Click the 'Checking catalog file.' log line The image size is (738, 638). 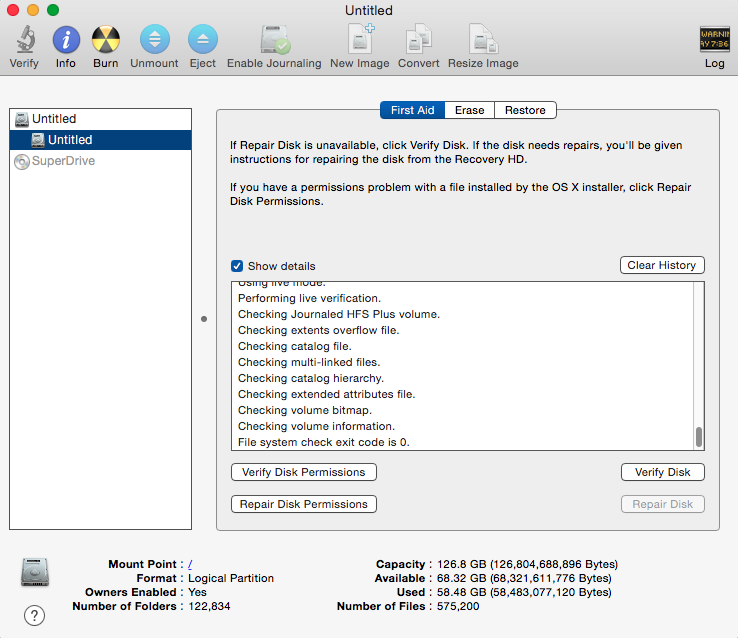(295, 346)
